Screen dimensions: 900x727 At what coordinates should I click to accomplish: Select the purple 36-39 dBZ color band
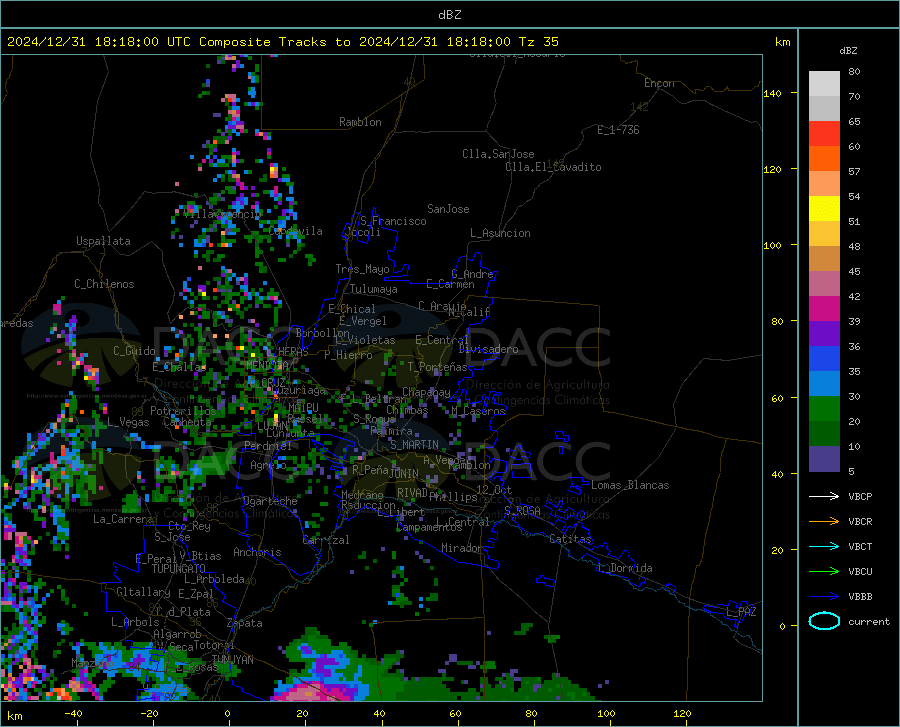(x=824, y=334)
